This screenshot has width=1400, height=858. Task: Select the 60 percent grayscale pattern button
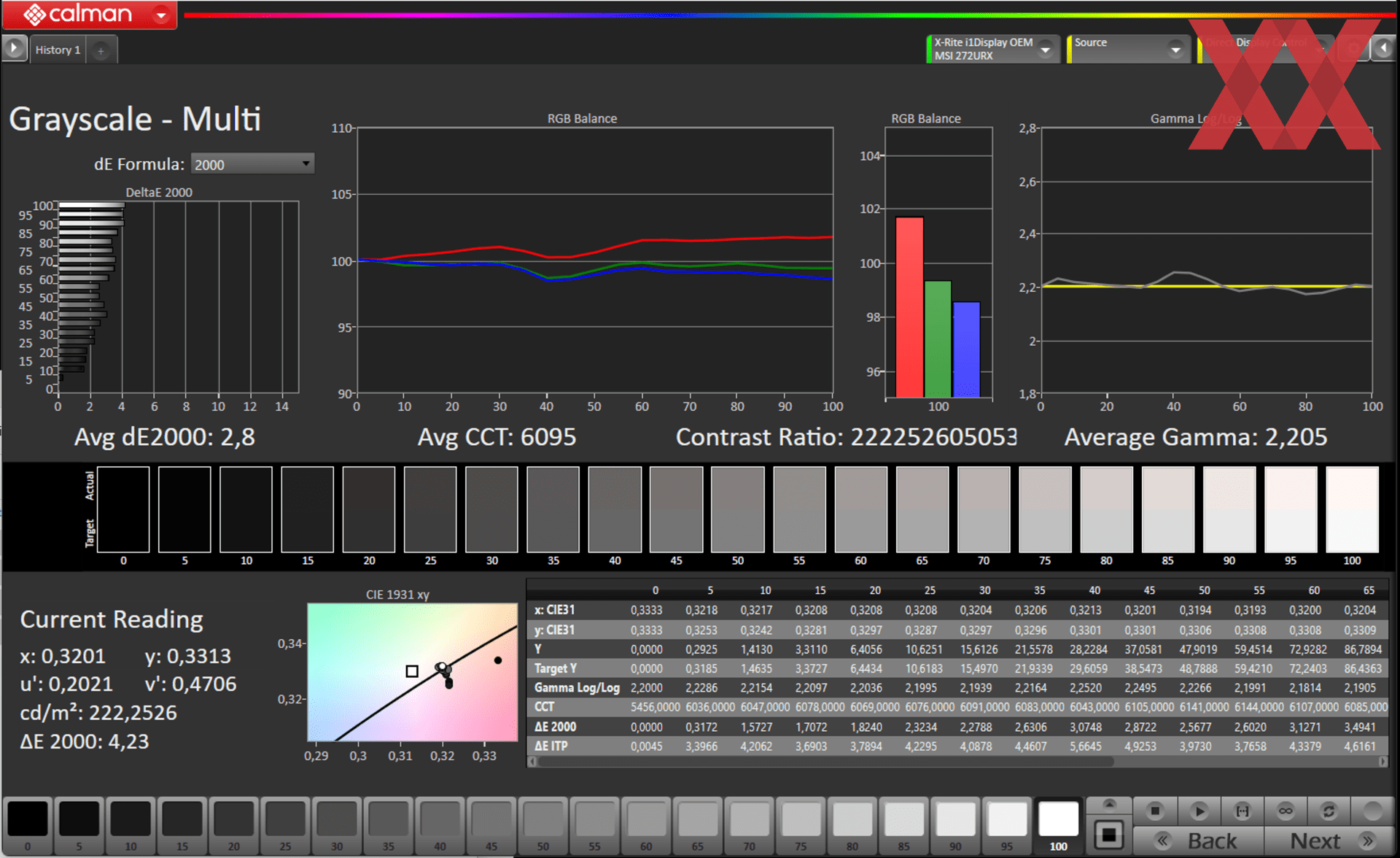tap(646, 825)
